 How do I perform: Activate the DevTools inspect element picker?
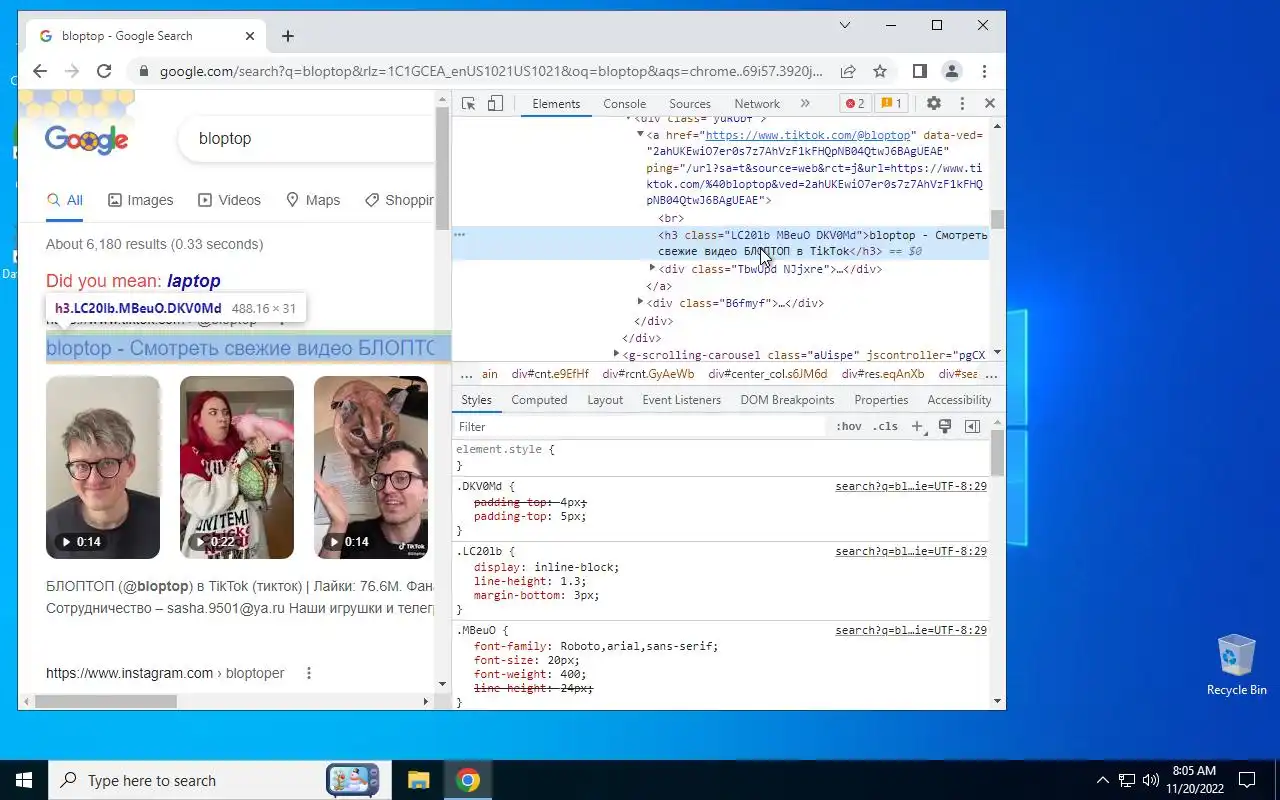click(x=468, y=103)
